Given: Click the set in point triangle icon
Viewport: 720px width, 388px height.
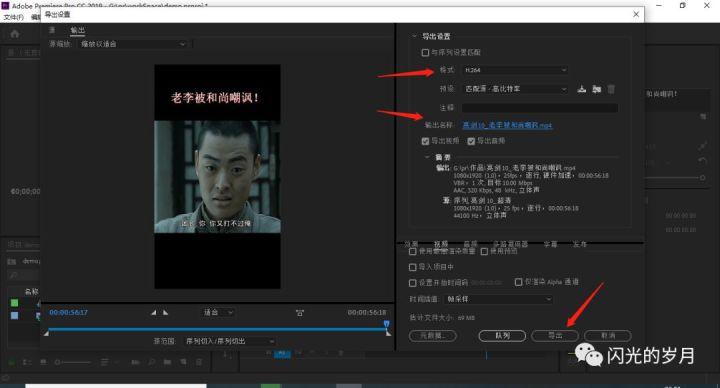Looking at the screenshot, I should click(153, 313).
